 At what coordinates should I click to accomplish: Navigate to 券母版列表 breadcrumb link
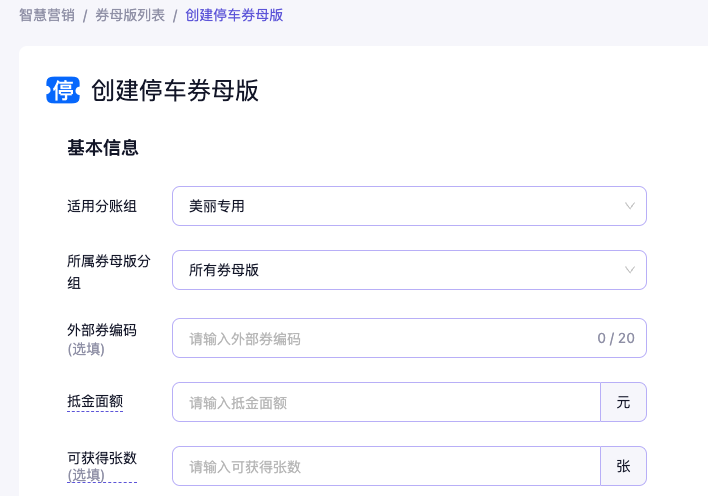(130, 15)
